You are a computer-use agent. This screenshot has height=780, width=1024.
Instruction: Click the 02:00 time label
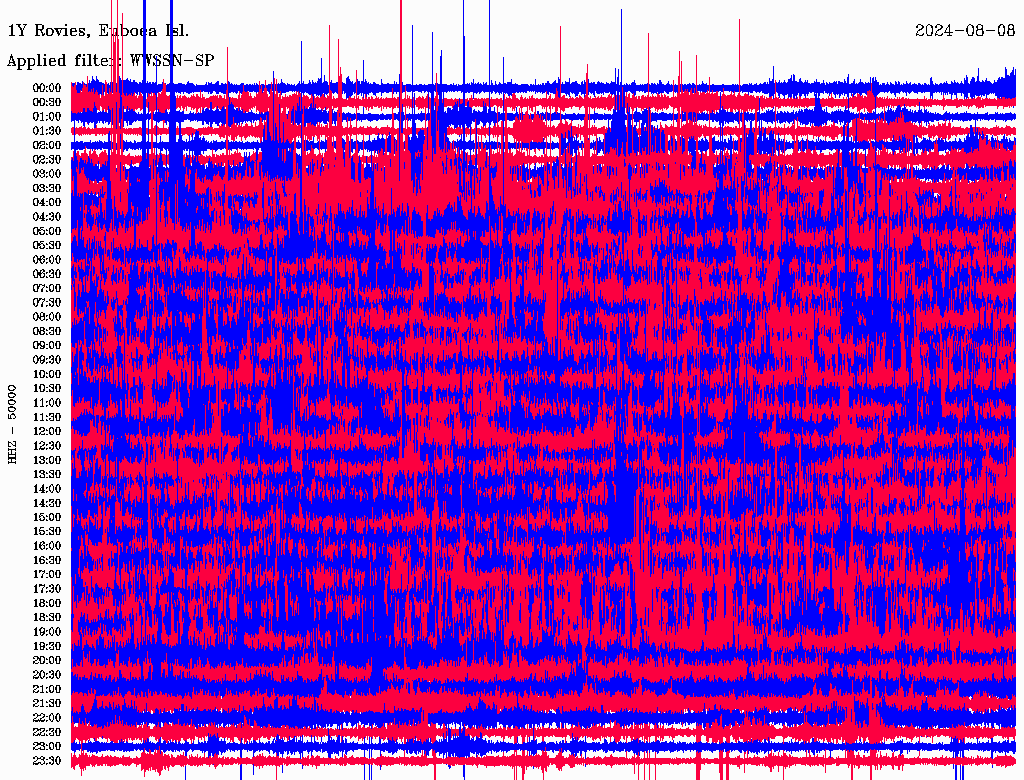pyautogui.click(x=47, y=146)
